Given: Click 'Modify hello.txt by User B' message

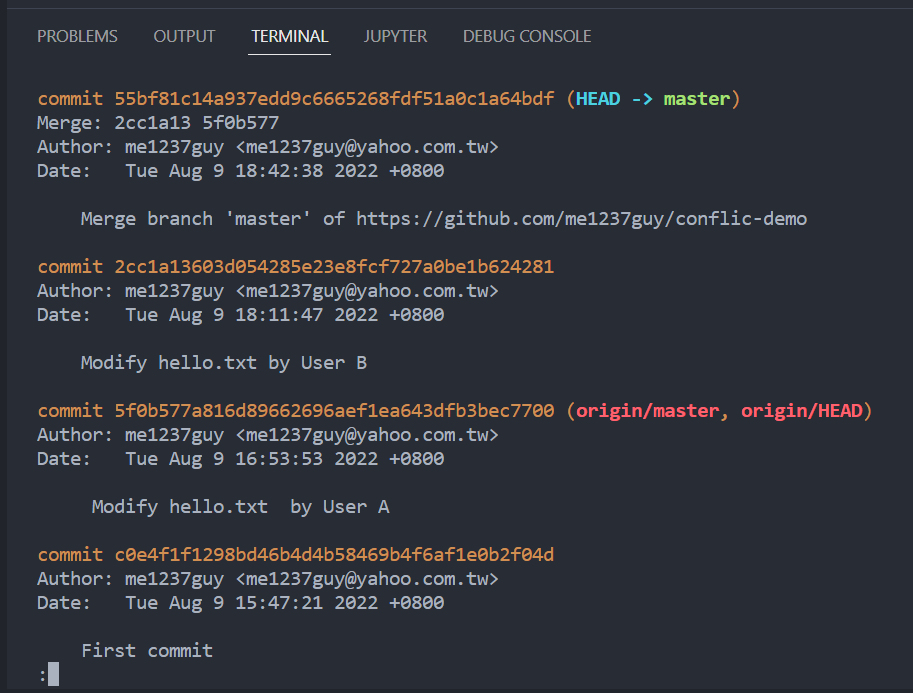Looking at the screenshot, I should [224, 363].
